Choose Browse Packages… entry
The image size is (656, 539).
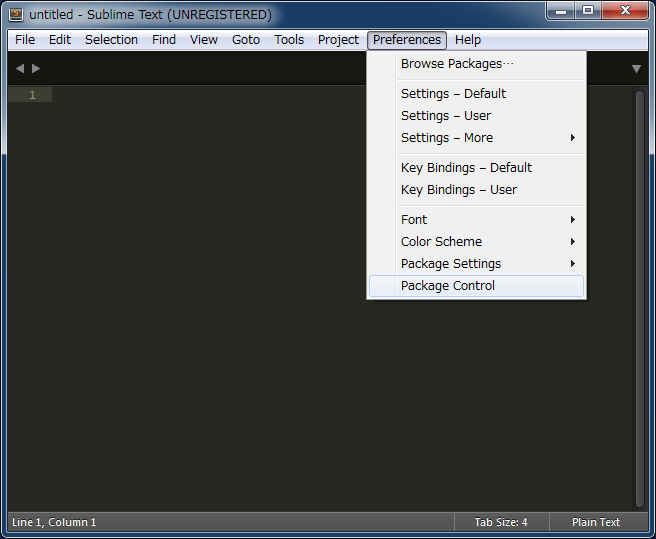(x=476, y=64)
